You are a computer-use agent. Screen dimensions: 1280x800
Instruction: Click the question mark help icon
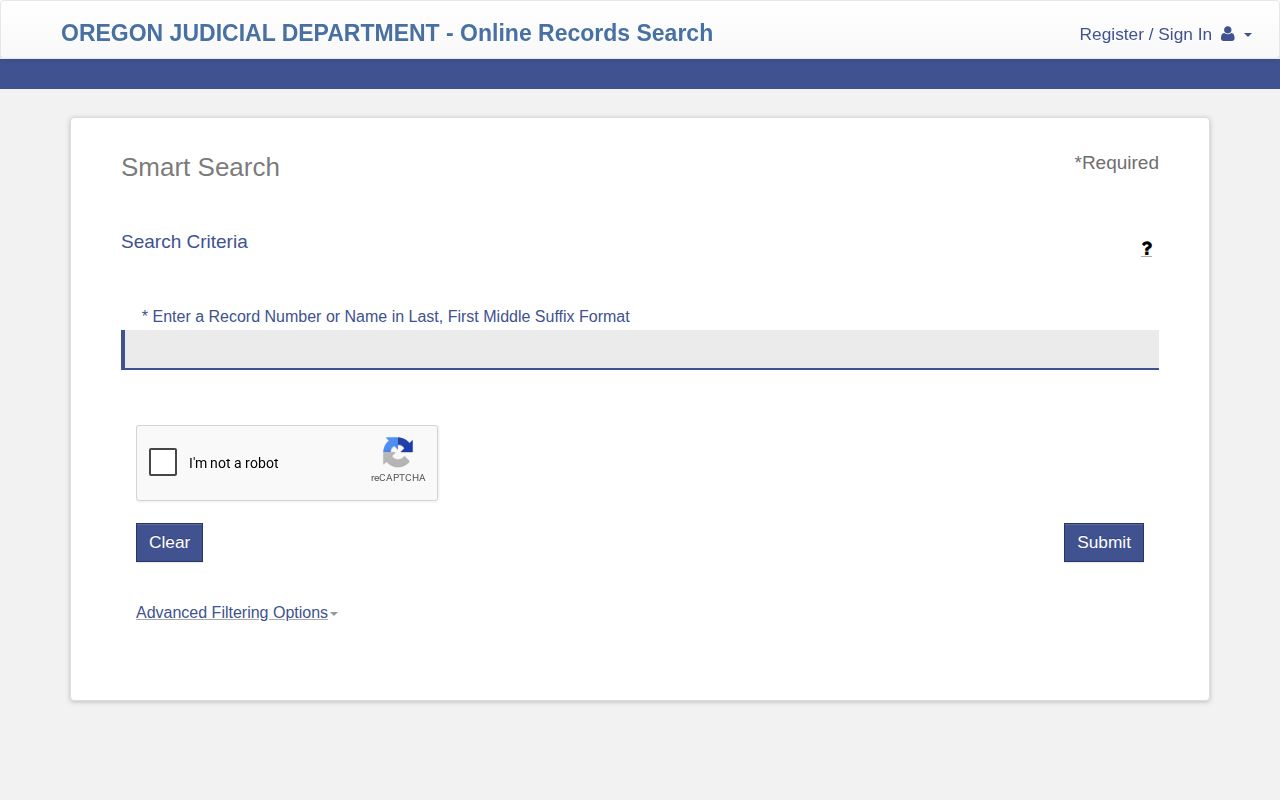1147,248
